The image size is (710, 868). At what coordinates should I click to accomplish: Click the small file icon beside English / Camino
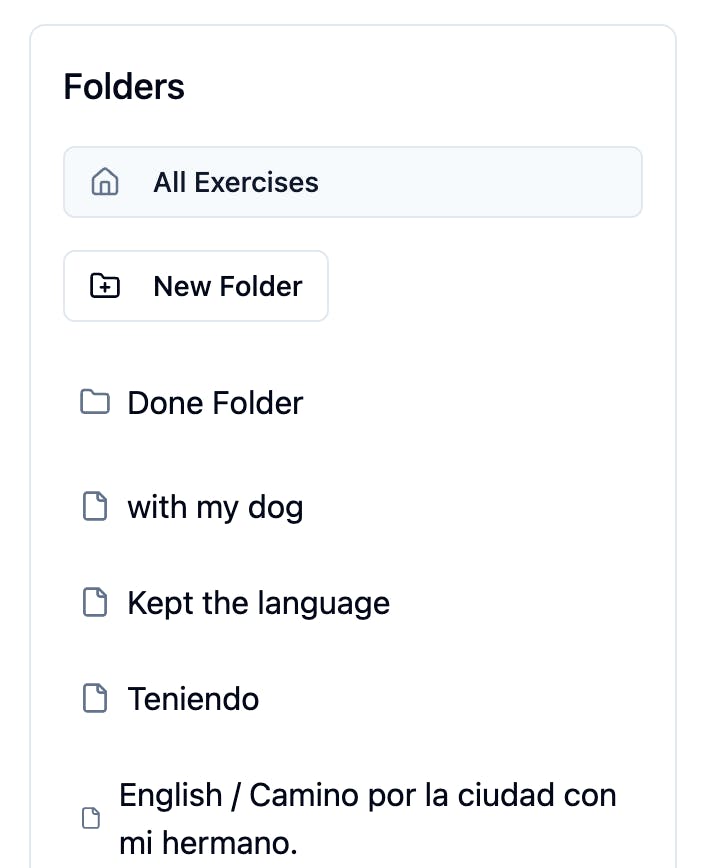91,819
